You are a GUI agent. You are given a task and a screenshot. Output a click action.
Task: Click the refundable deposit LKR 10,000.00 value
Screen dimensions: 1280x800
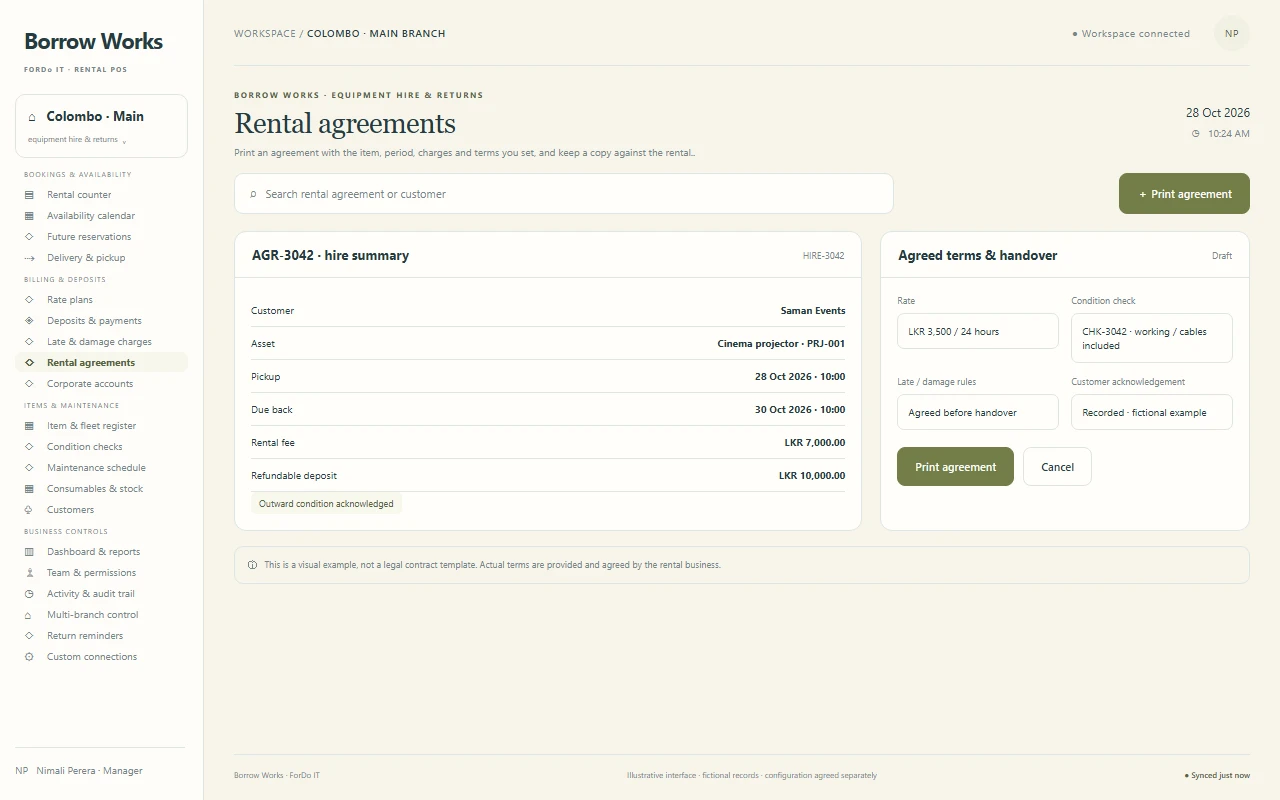pyautogui.click(x=812, y=476)
